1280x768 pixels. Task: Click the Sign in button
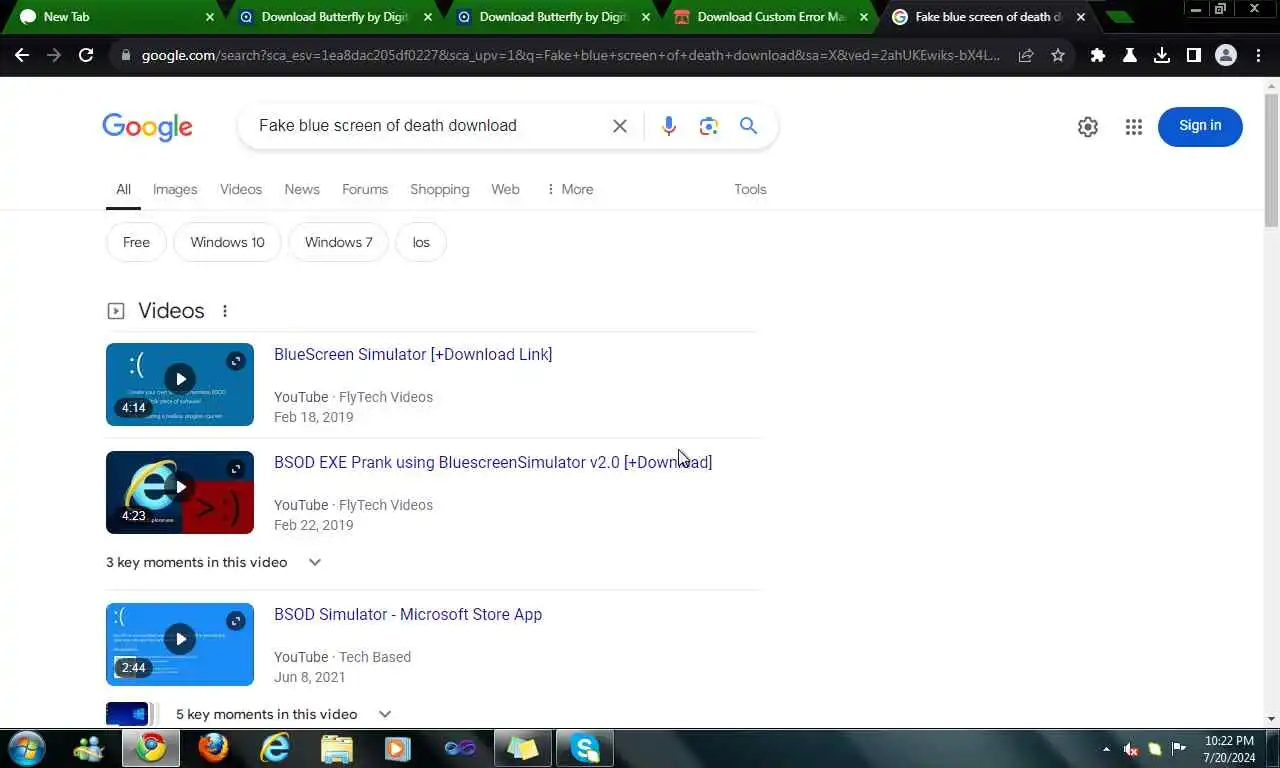(1200, 126)
